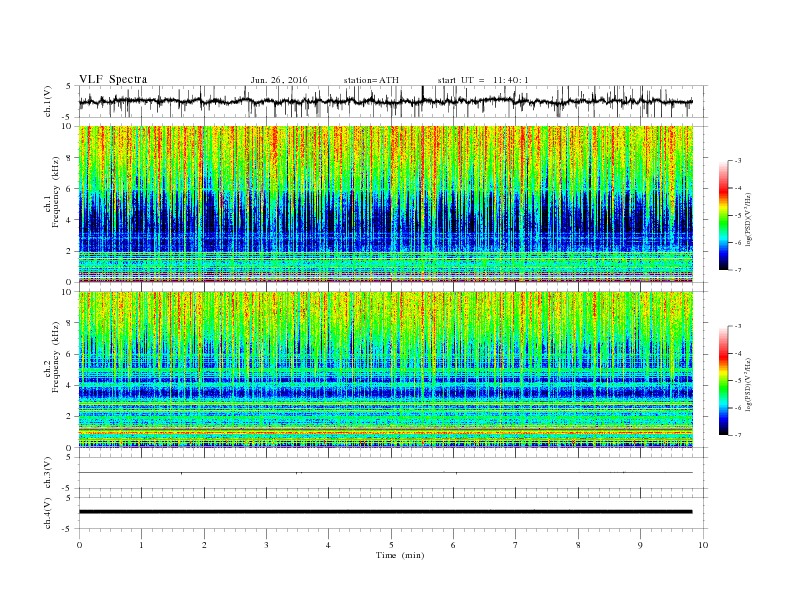Image resolution: width=792 pixels, height=612 pixels.
Task: Click time axis tick label "6"
Action: point(453,545)
